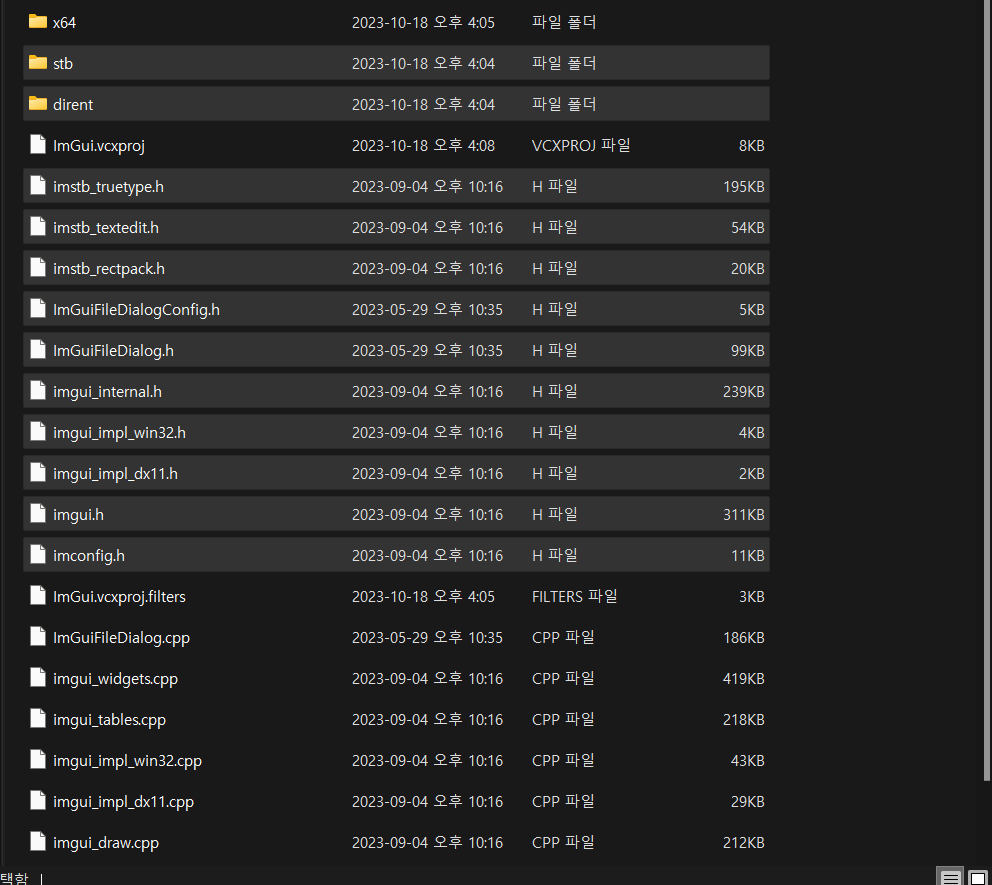Select file name imconfig.h
The width and height of the screenshot is (992, 885).
click(89, 556)
